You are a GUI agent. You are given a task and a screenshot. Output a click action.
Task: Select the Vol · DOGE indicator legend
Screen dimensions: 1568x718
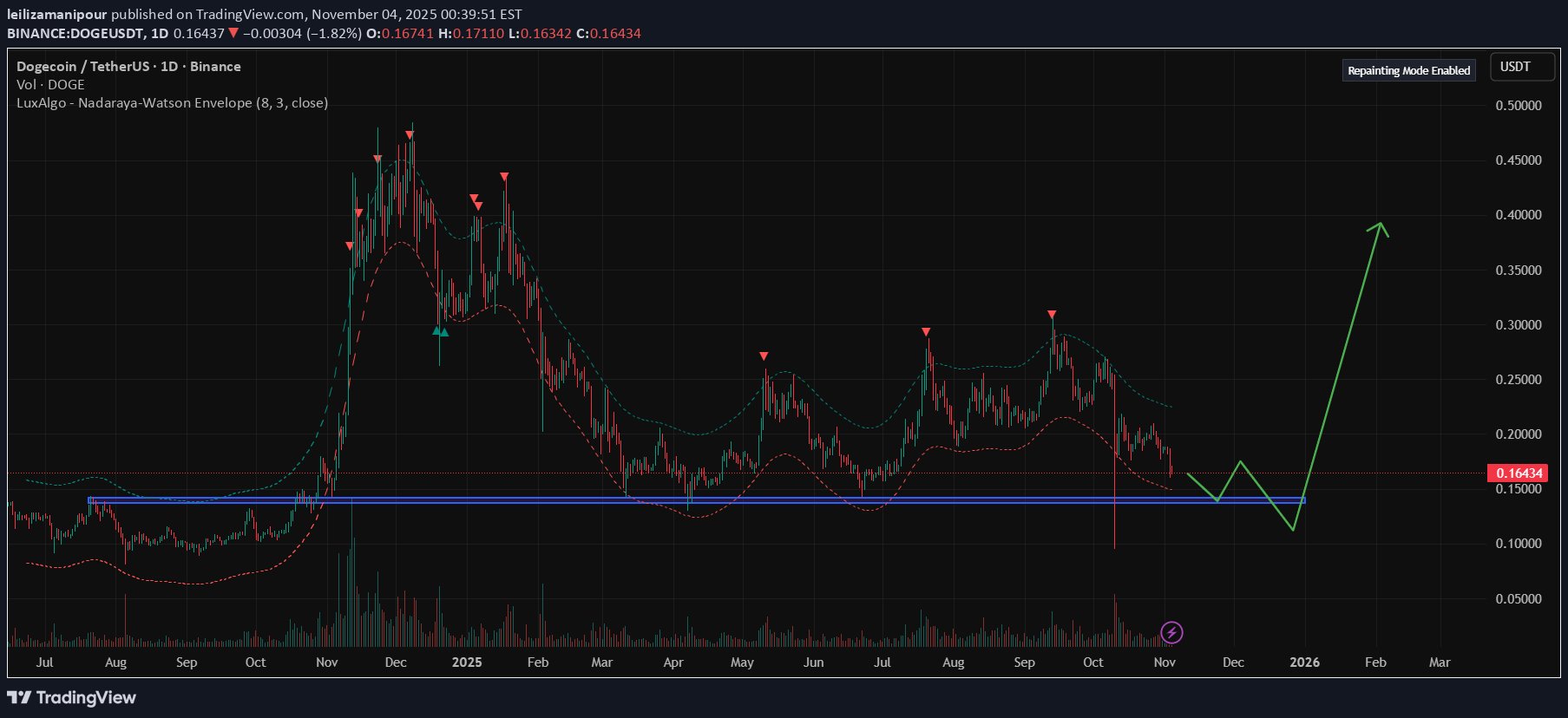(x=50, y=84)
